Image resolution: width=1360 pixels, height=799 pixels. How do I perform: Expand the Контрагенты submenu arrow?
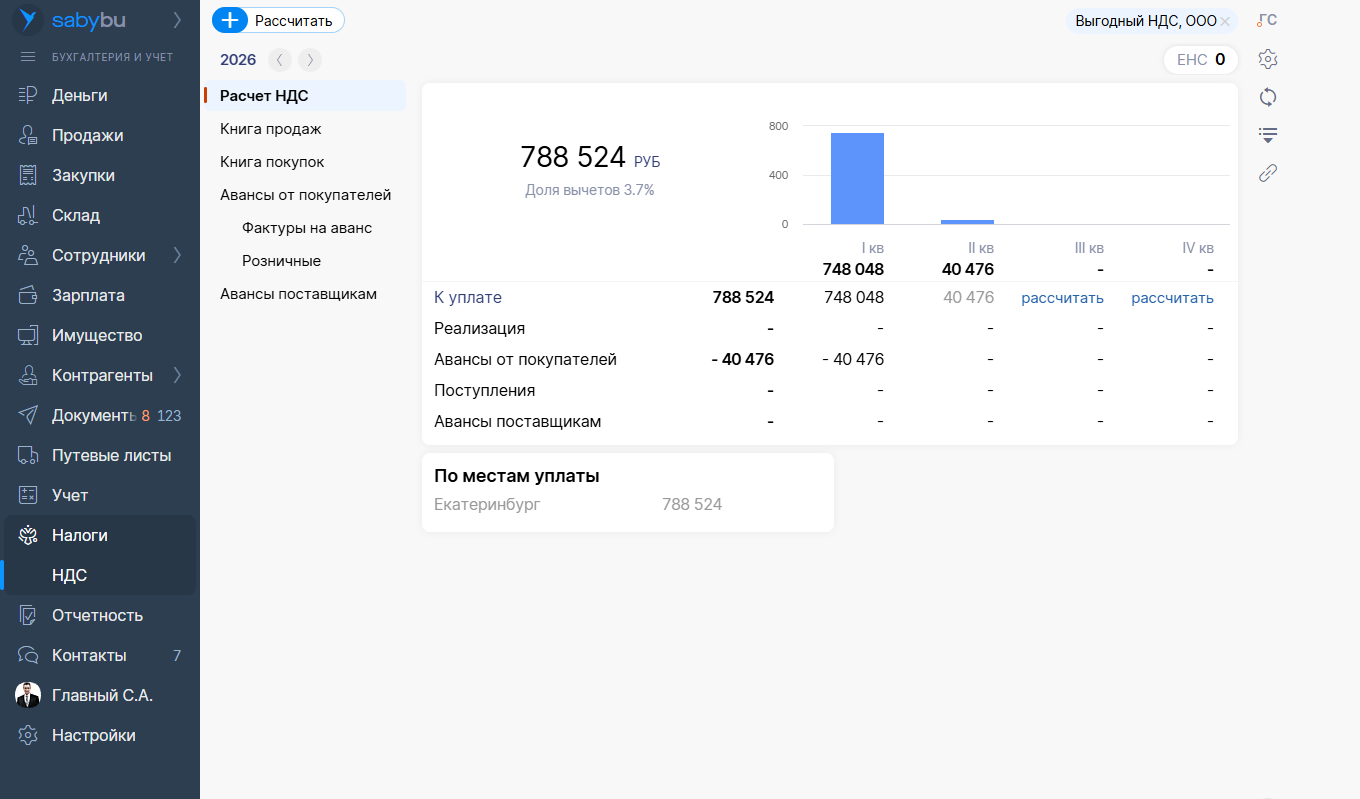(177, 376)
